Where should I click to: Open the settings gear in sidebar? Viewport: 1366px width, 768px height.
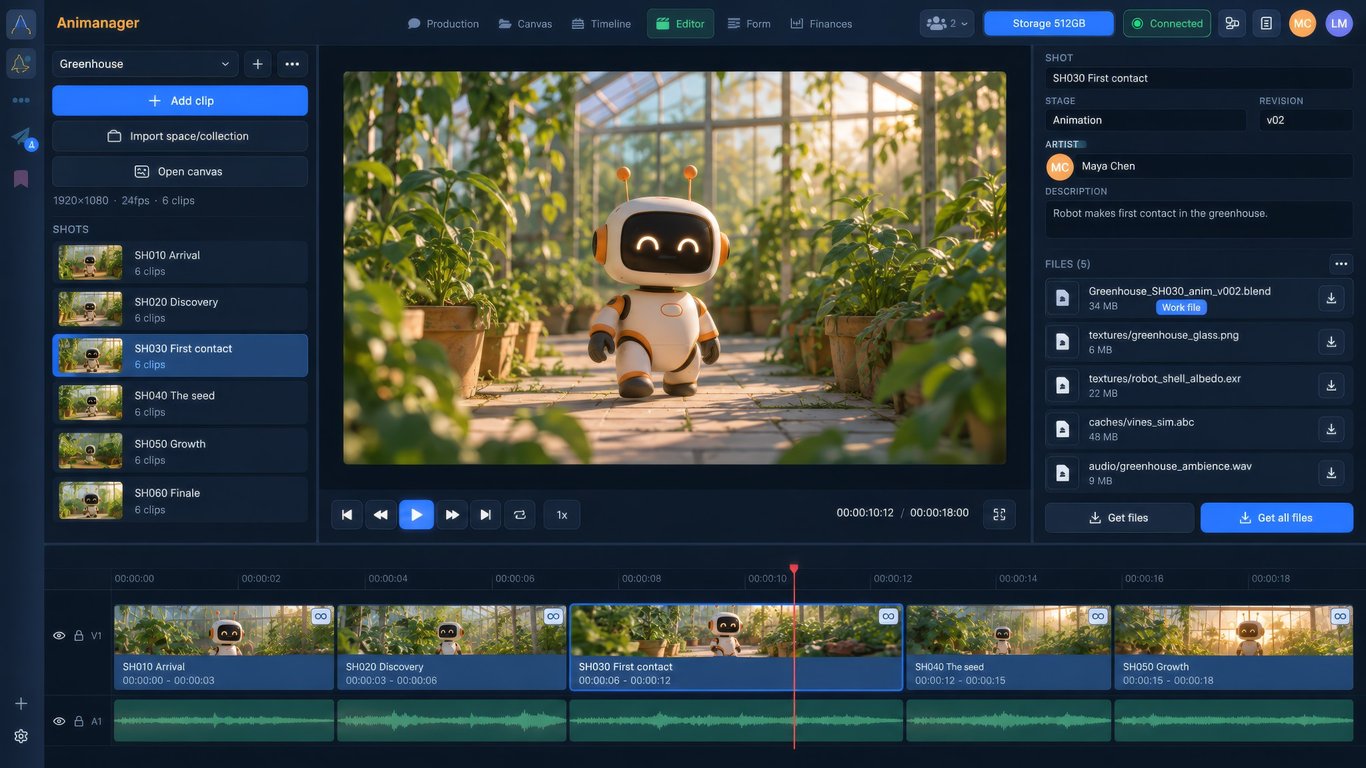[21, 736]
